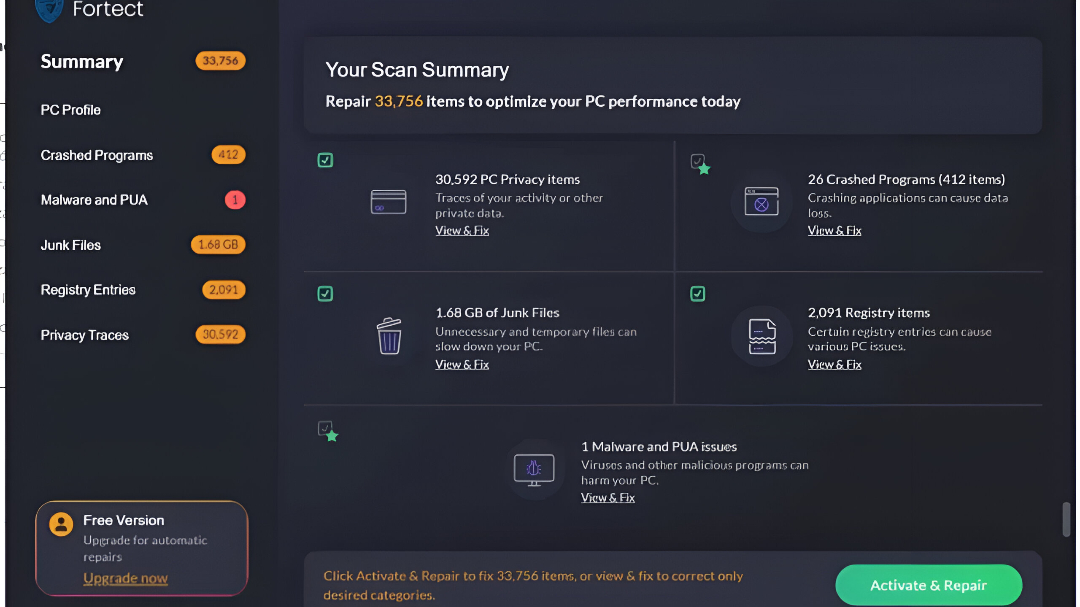Click the Upgrade now link

[x=125, y=578]
